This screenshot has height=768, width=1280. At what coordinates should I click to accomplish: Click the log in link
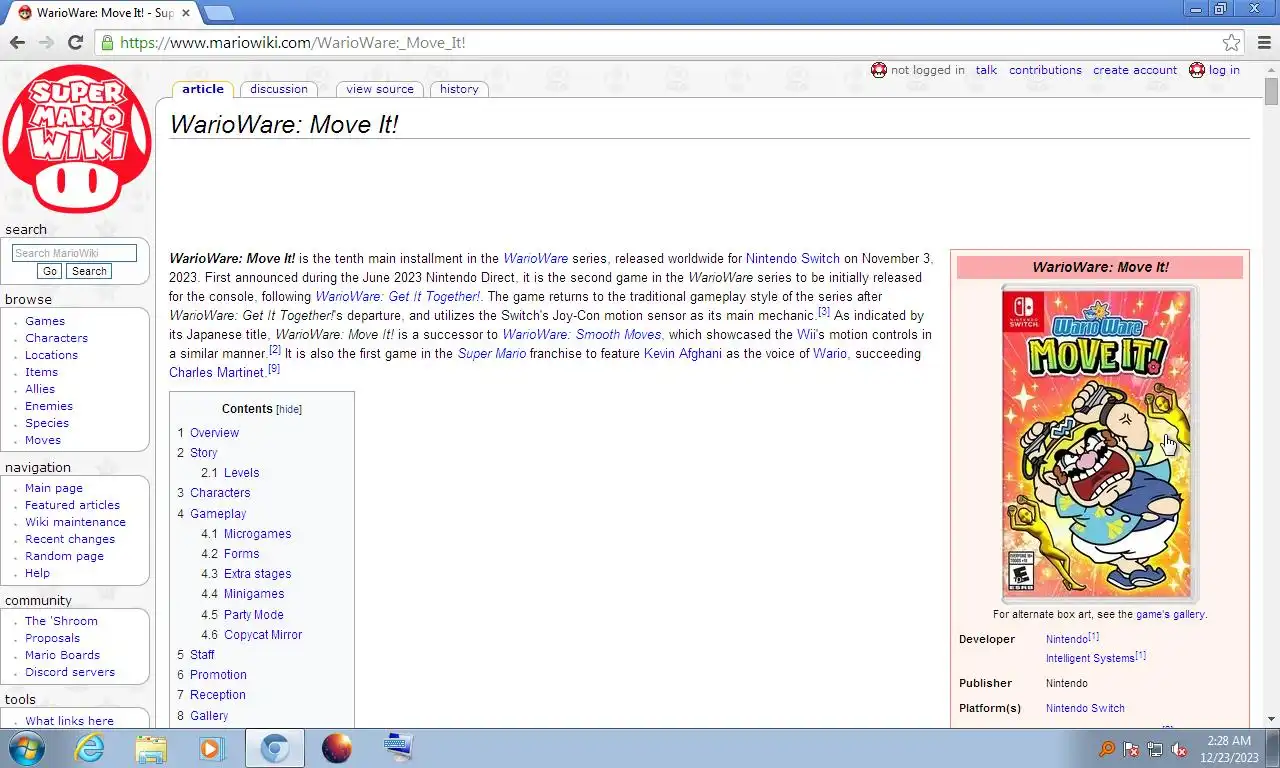click(x=1224, y=70)
